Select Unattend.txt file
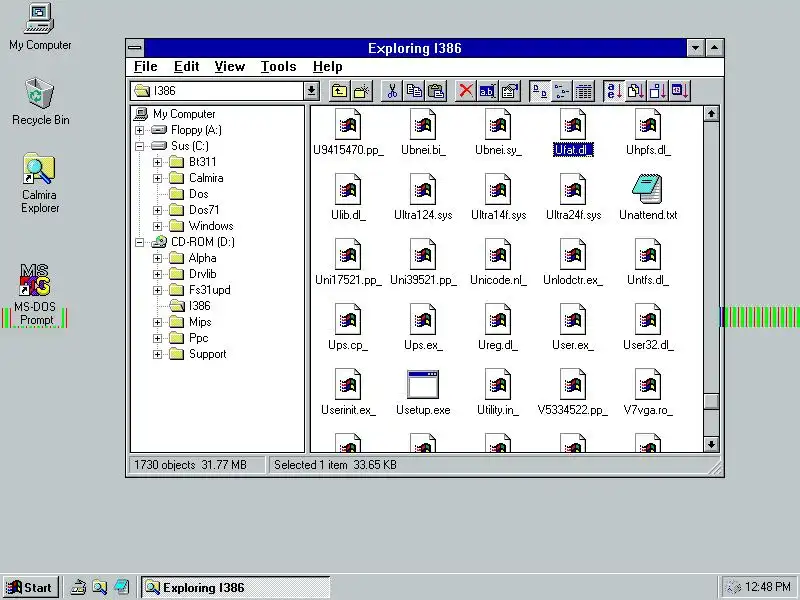 pos(647,197)
